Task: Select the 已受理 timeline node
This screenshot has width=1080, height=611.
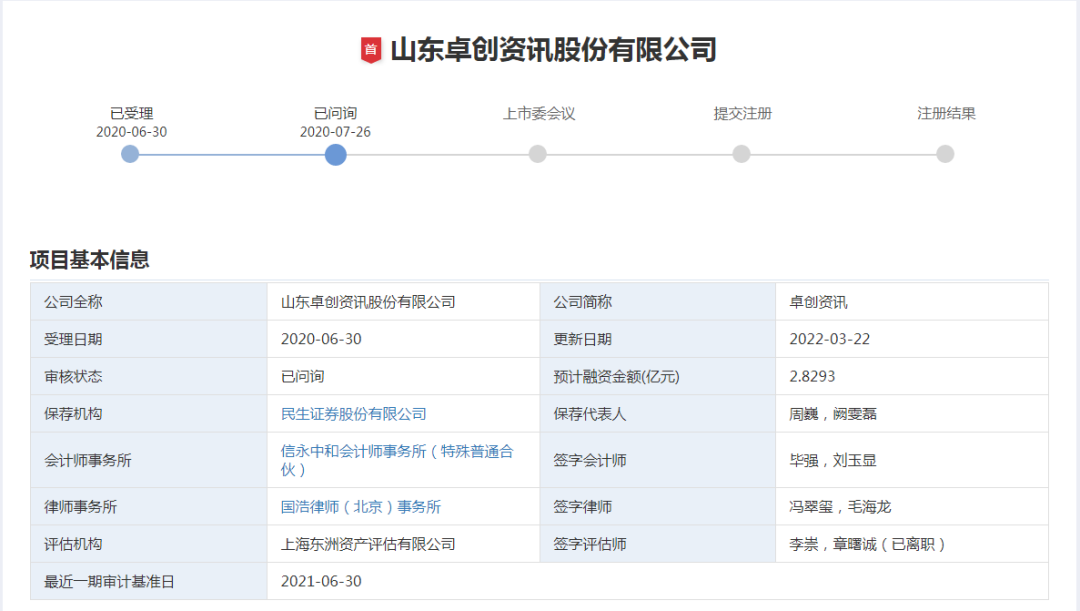Action: [130, 154]
